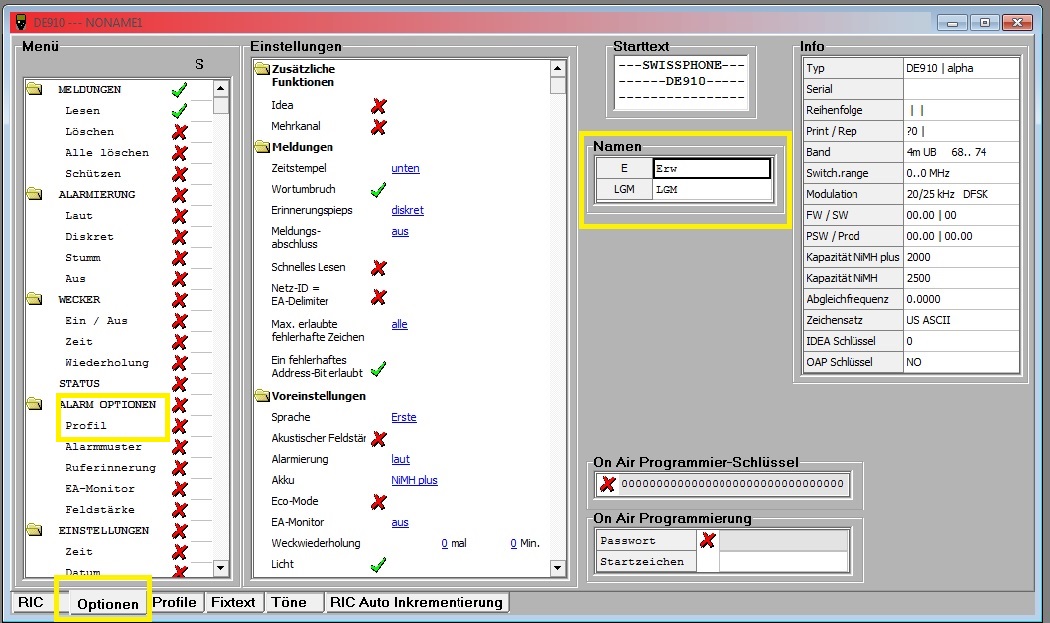
Task: Click the ALARMIERUNG folder icon
Action: pos(34,195)
